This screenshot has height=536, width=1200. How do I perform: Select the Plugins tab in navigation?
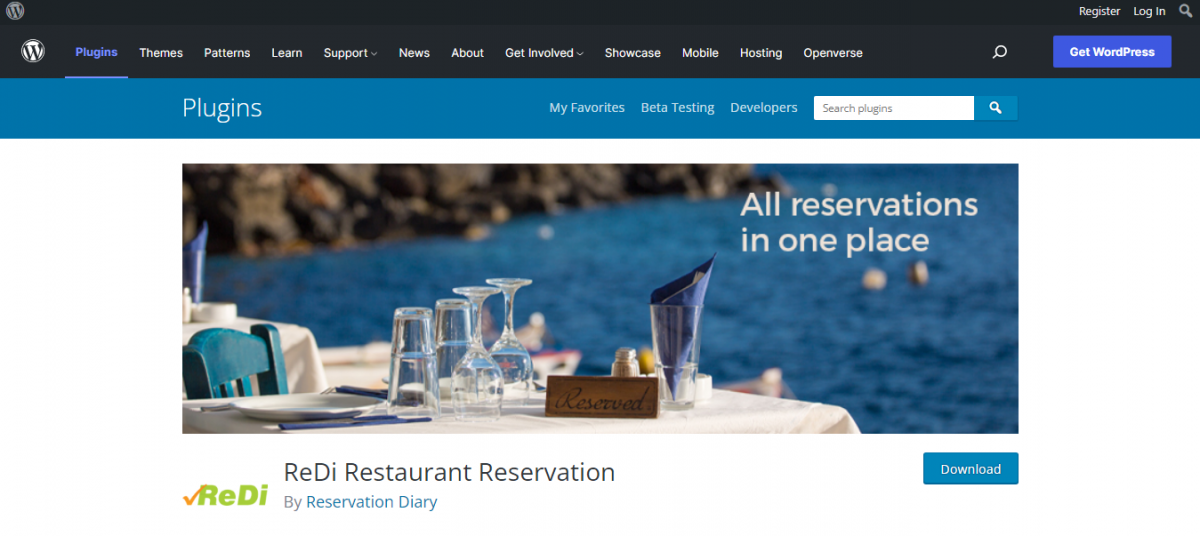96,52
